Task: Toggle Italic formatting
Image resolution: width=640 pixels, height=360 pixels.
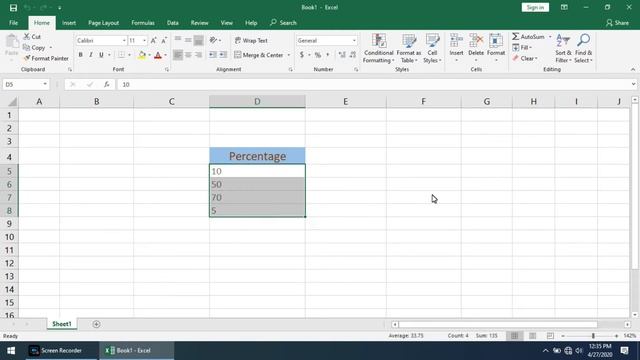Action: tap(91, 55)
